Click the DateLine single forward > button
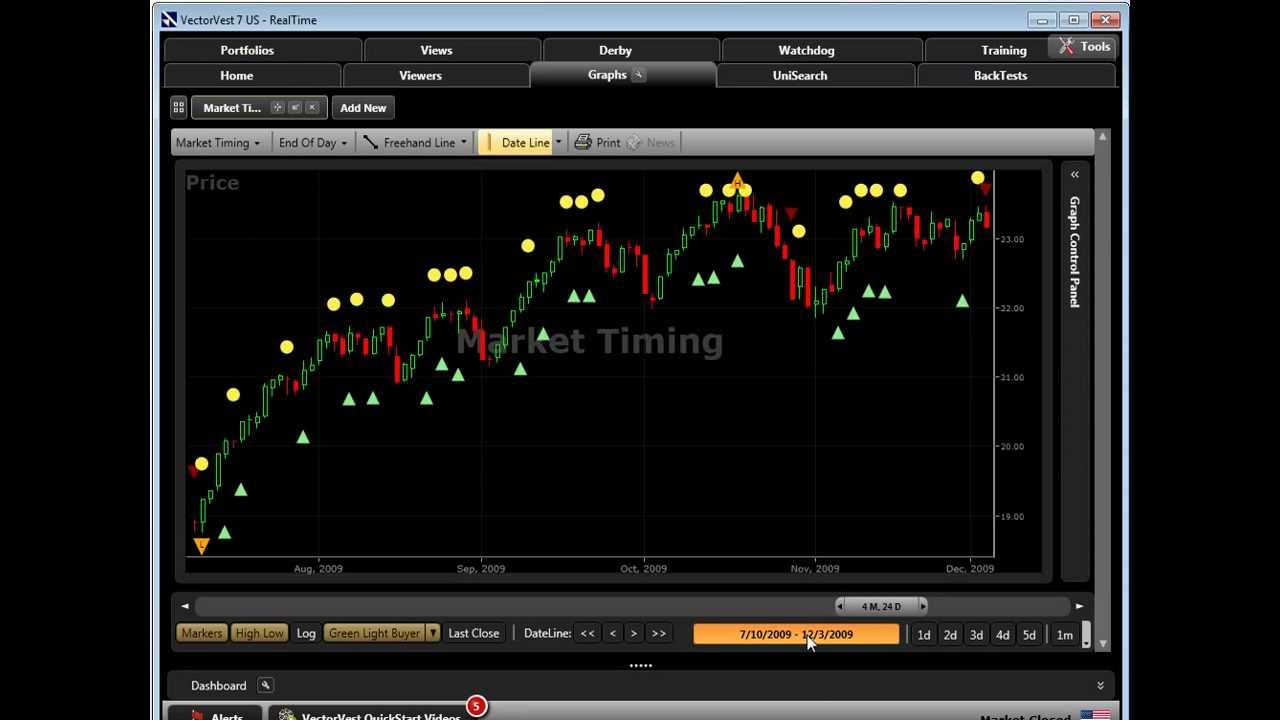This screenshot has height=720, width=1280. (x=633, y=633)
